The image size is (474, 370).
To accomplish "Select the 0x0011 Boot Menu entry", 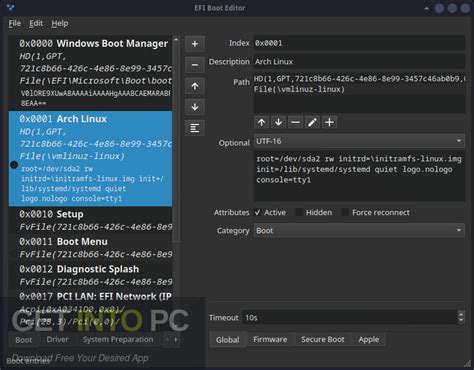I will tap(90, 248).
